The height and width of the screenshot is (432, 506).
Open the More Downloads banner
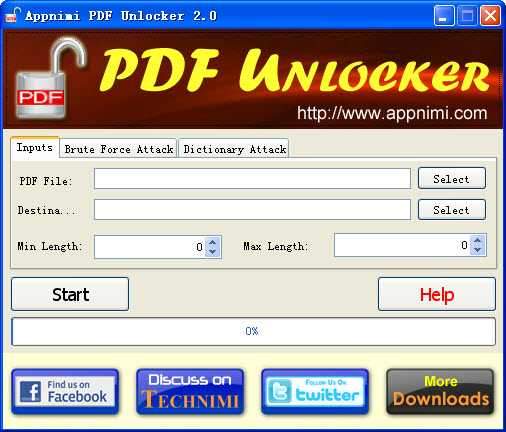pos(440,392)
